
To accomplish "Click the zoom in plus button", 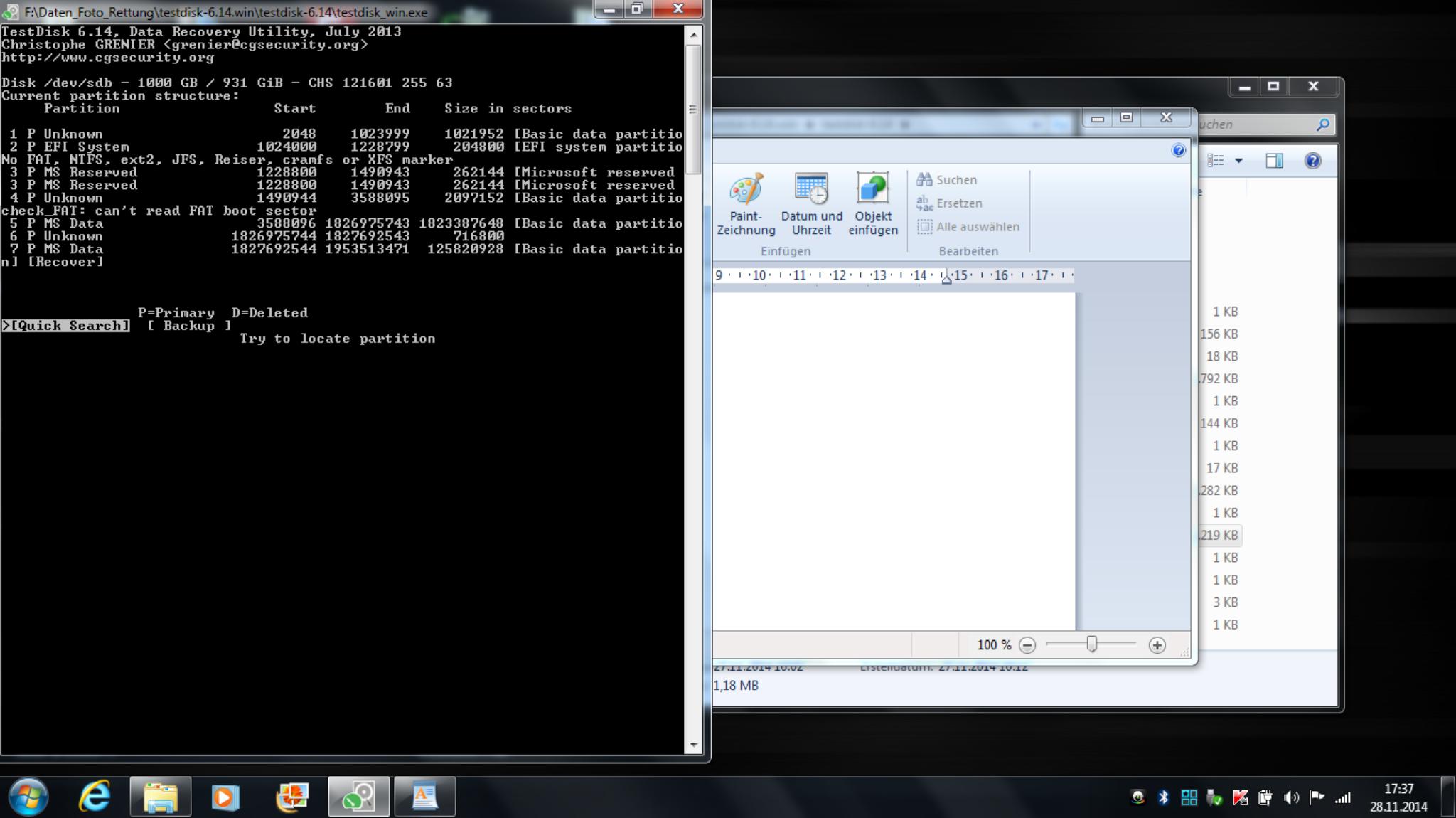I will pos(1157,645).
